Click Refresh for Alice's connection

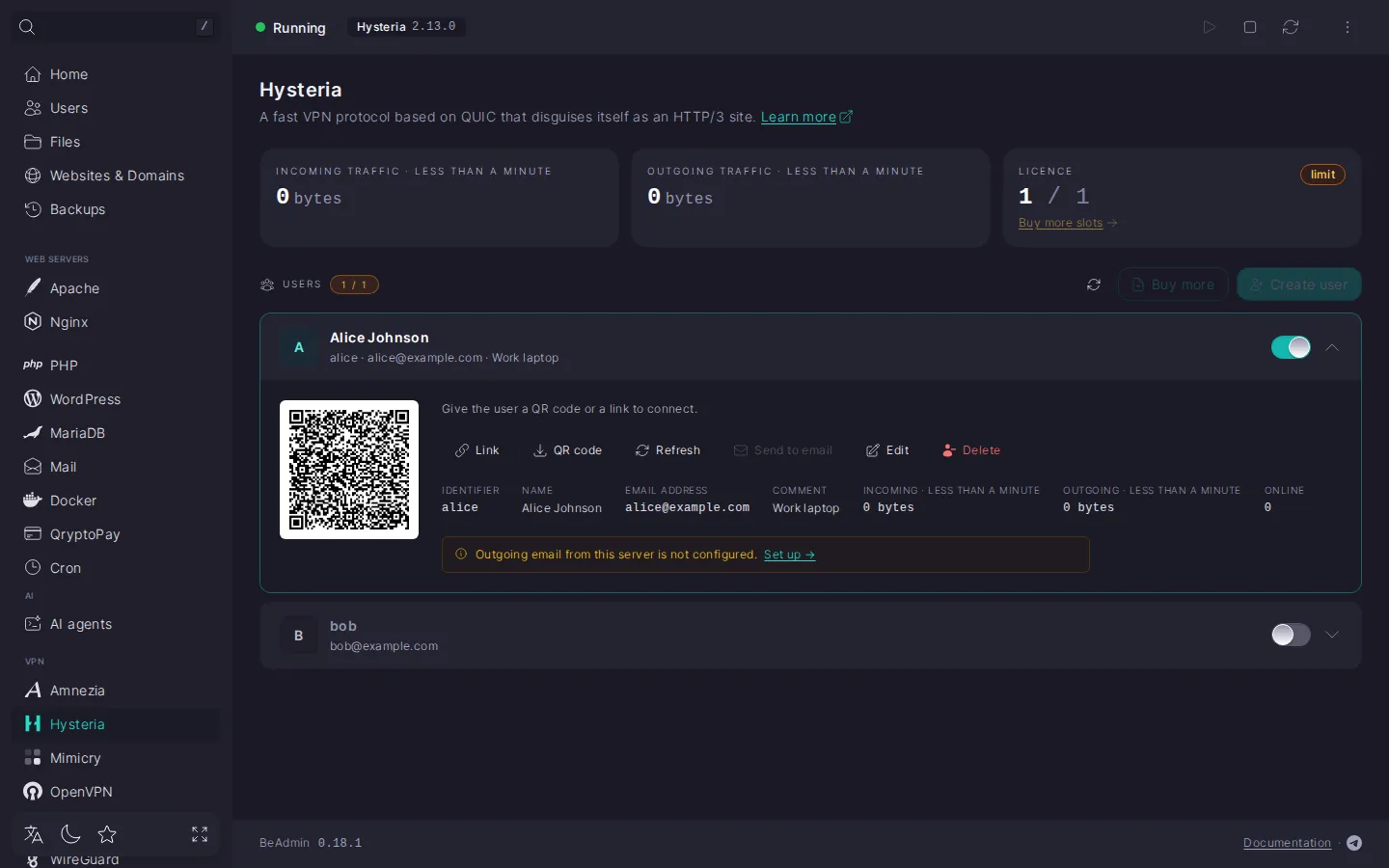pyautogui.click(x=667, y=450)
